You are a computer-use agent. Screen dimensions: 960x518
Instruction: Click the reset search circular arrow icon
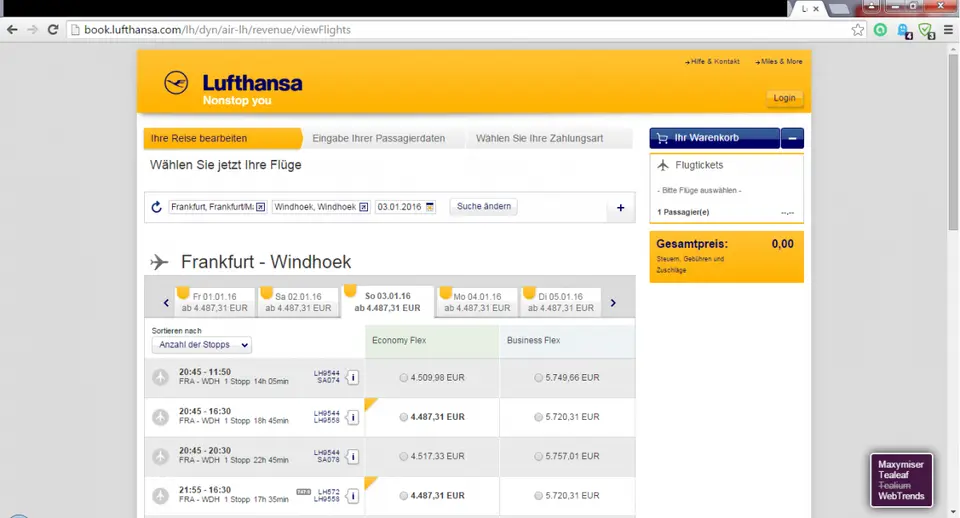[x=156, y=207]
